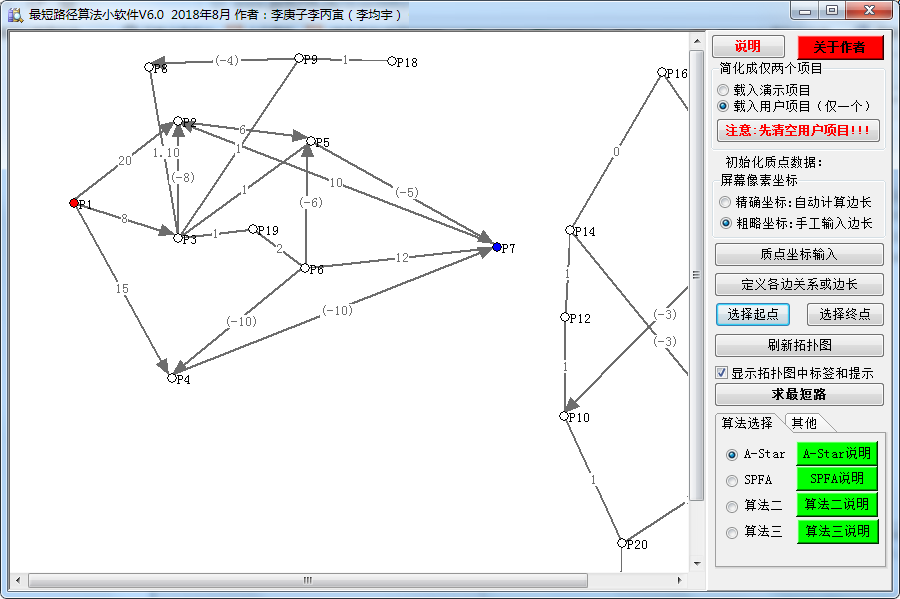900x599 pixels.
Task: Click graph node P10
Action: click(x=564, y=416)
